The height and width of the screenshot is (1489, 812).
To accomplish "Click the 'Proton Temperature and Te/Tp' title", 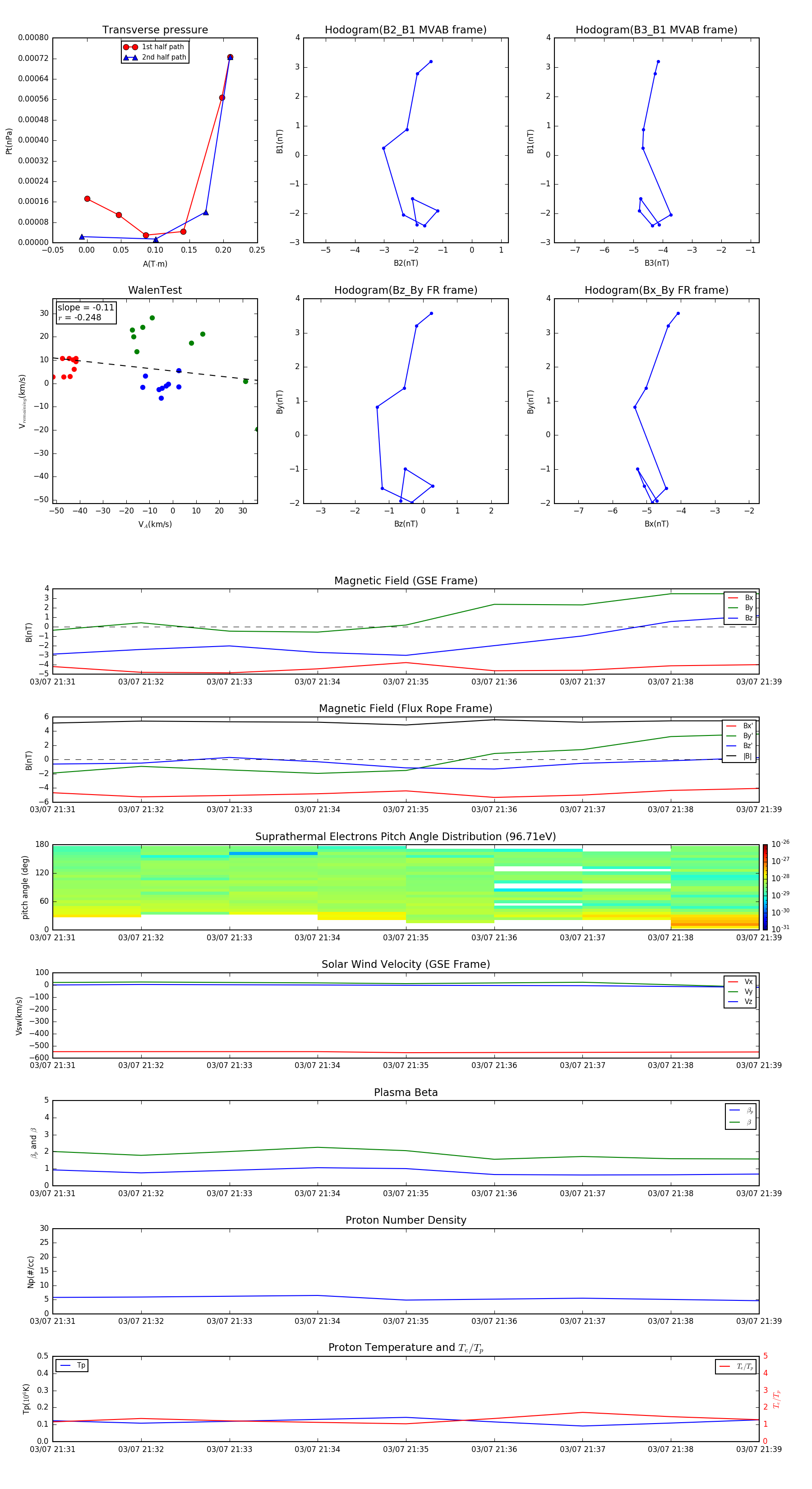I will tap(406, 1348).
